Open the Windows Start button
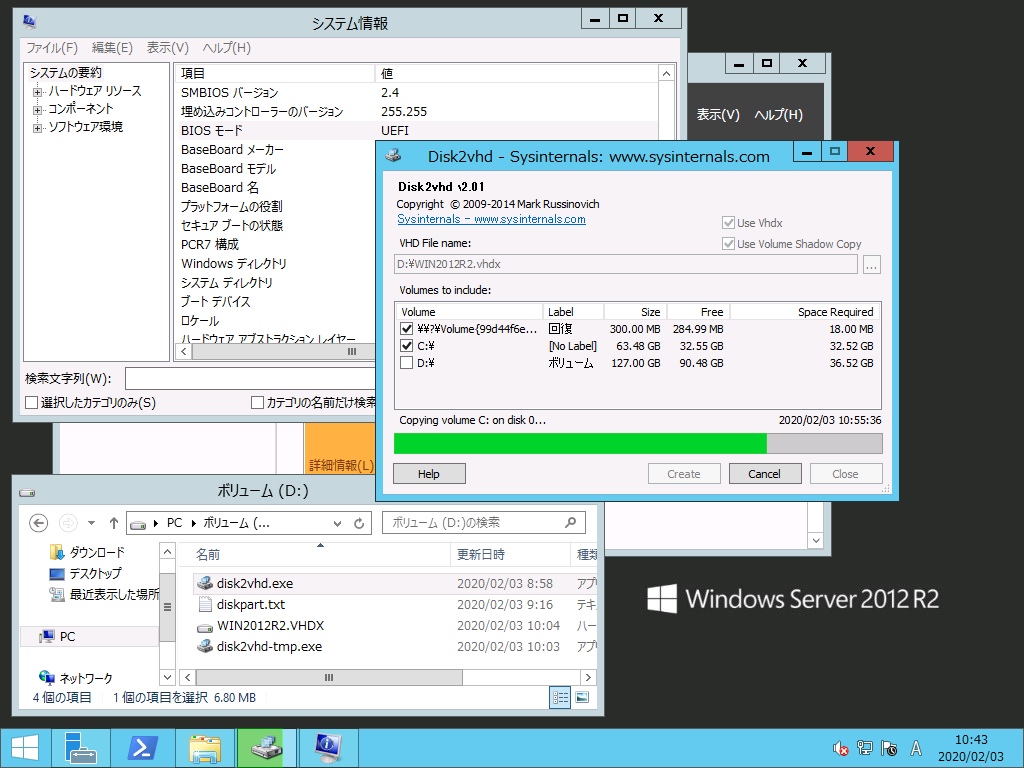Screen dimensions: 1024x768 click(25, 748)
